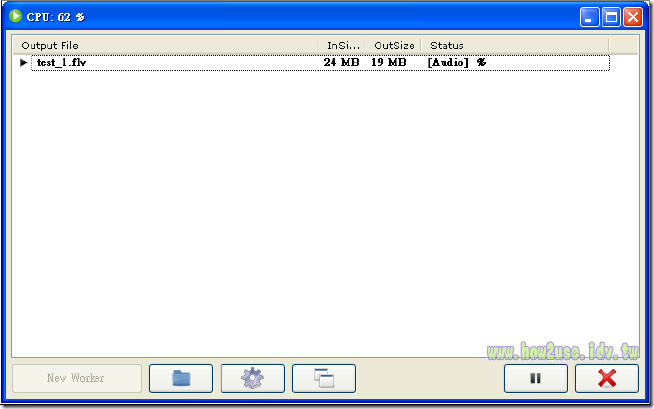
Task: Sort by Status column header
Action: [x=515, y=45]
